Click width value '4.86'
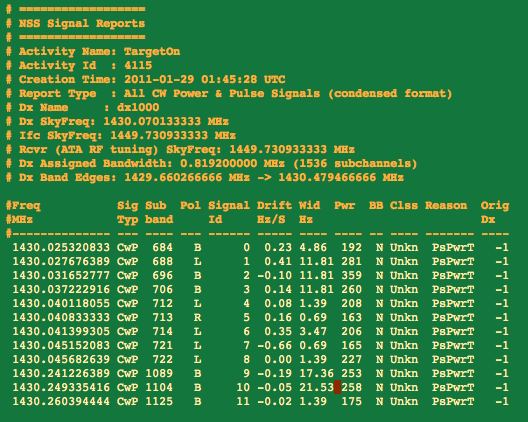The width and height of the screenshot is (528, 422). (x=313, y=248)
